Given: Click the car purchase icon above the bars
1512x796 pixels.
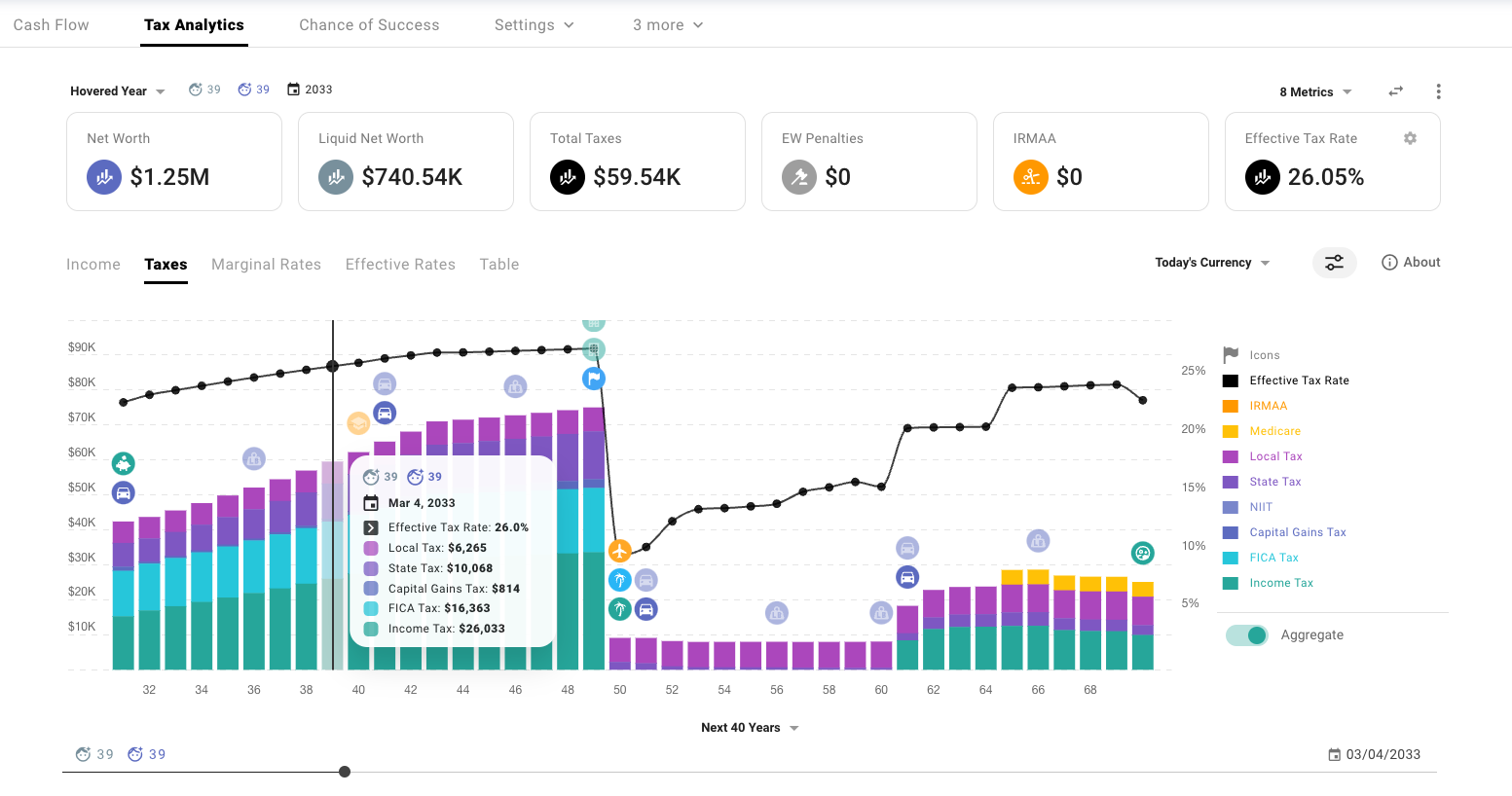Looking at the screenshot, I should pyautogui.click(x=385, y=413).
